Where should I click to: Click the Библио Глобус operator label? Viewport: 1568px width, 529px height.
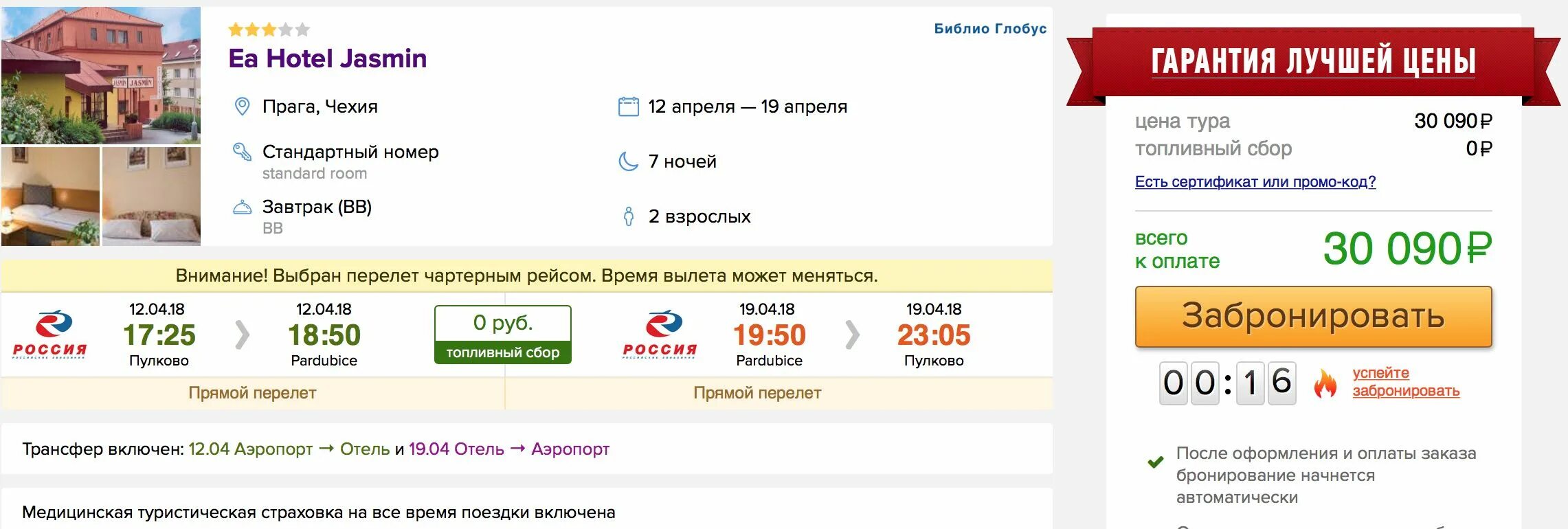click(989, 29)
